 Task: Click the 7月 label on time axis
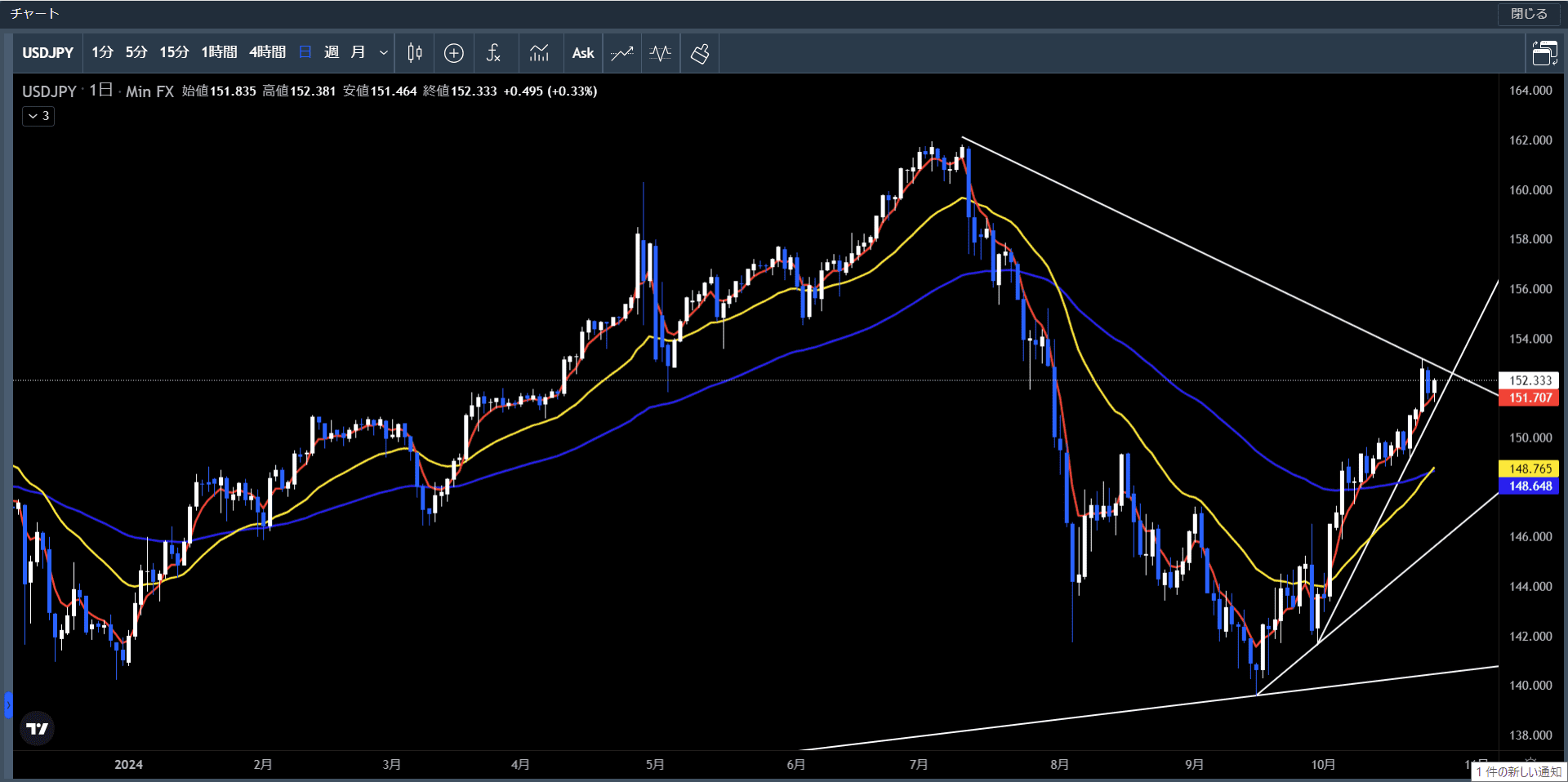point(919,765)
